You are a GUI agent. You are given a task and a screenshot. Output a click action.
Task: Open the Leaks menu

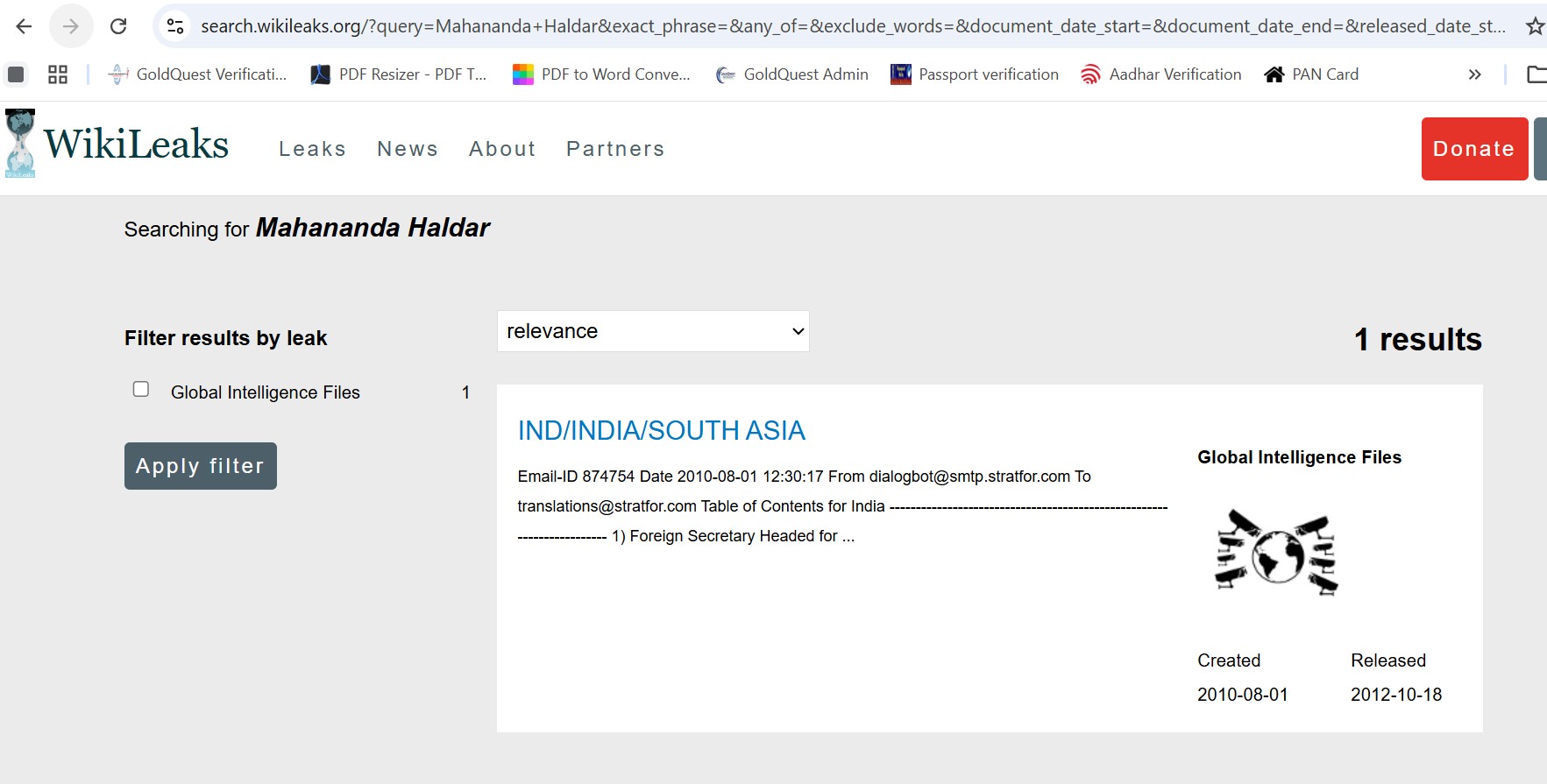(x=312, y=149)
